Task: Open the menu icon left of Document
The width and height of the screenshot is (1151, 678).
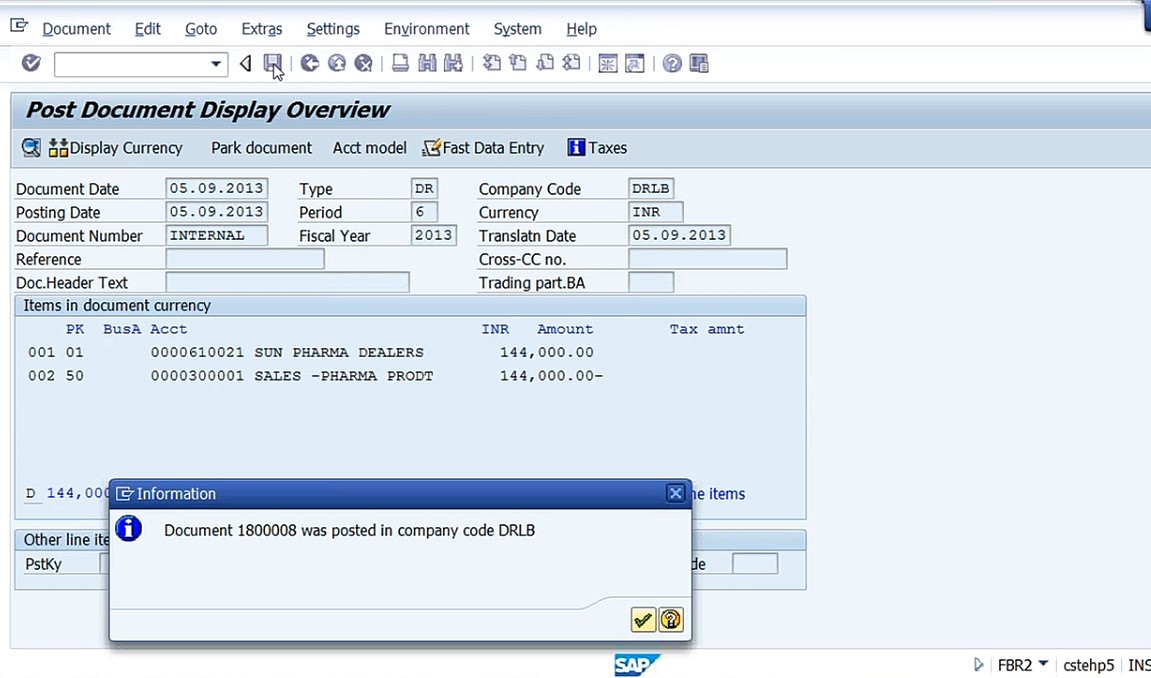Action: point(18,27)
